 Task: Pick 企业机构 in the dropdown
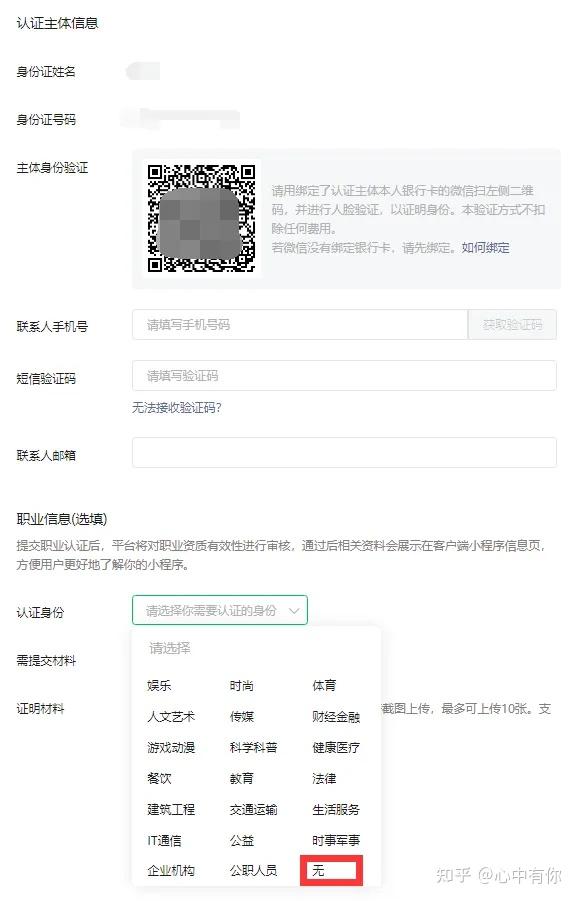171,871
